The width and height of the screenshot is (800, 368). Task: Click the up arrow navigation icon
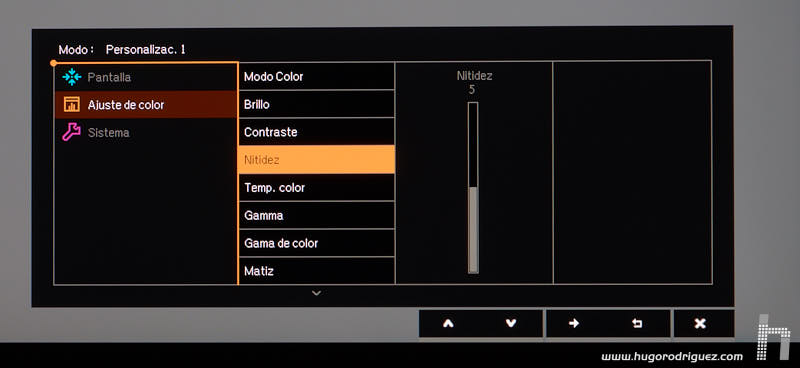[x=448, y=323]
